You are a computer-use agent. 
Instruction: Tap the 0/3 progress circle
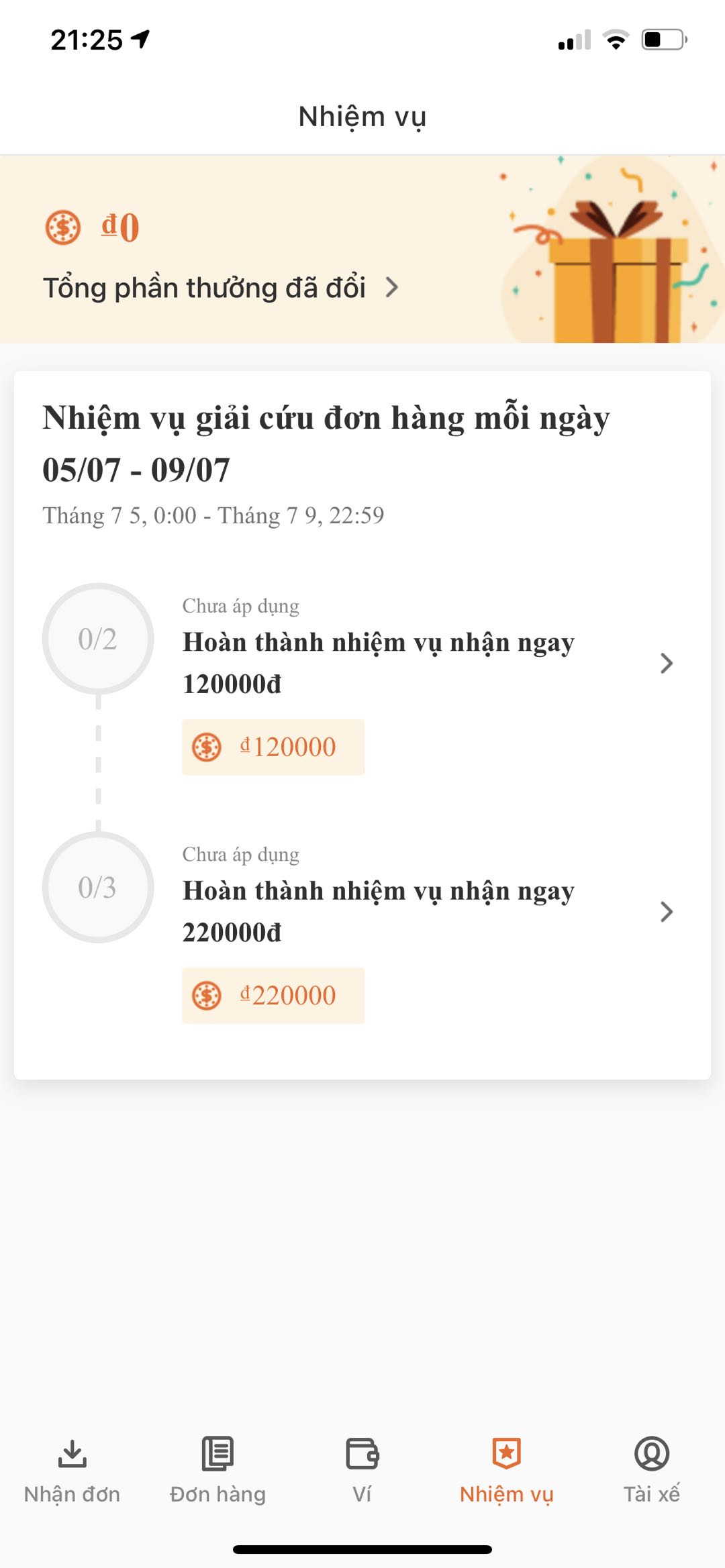(98, 887)
